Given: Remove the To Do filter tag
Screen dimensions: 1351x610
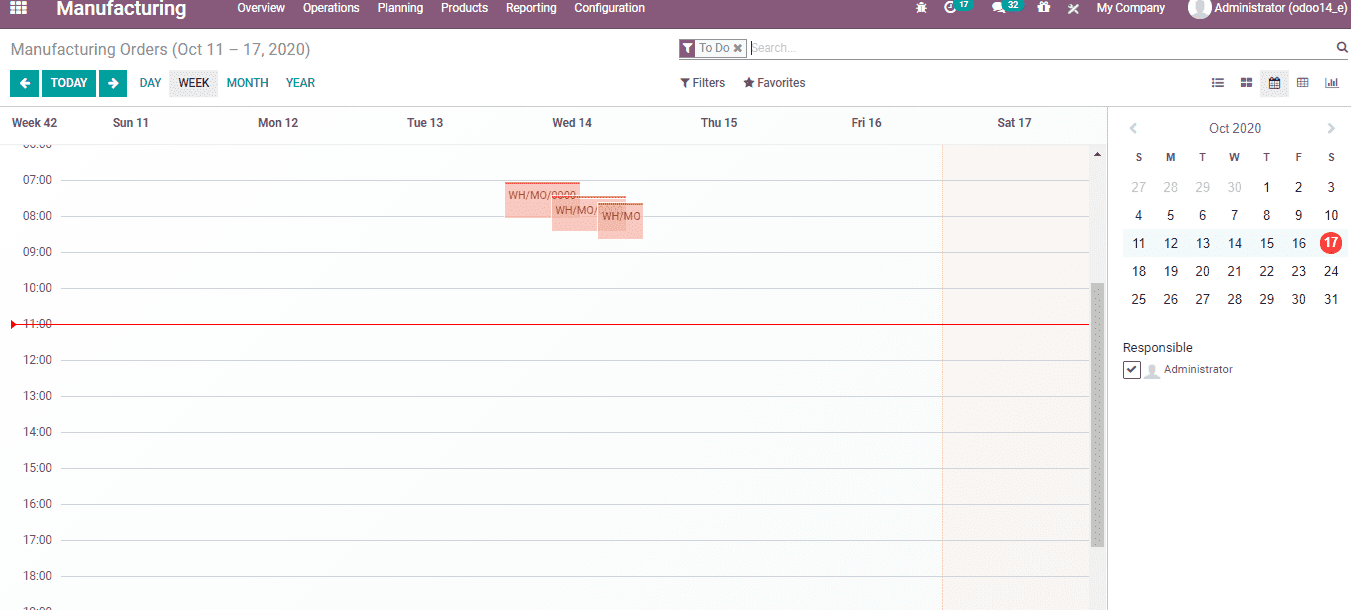Looking at the screenshot, I should coord(738,47).
